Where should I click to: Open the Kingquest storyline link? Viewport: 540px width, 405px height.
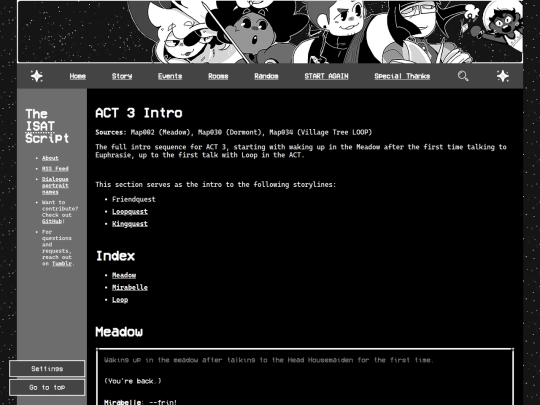130,224
